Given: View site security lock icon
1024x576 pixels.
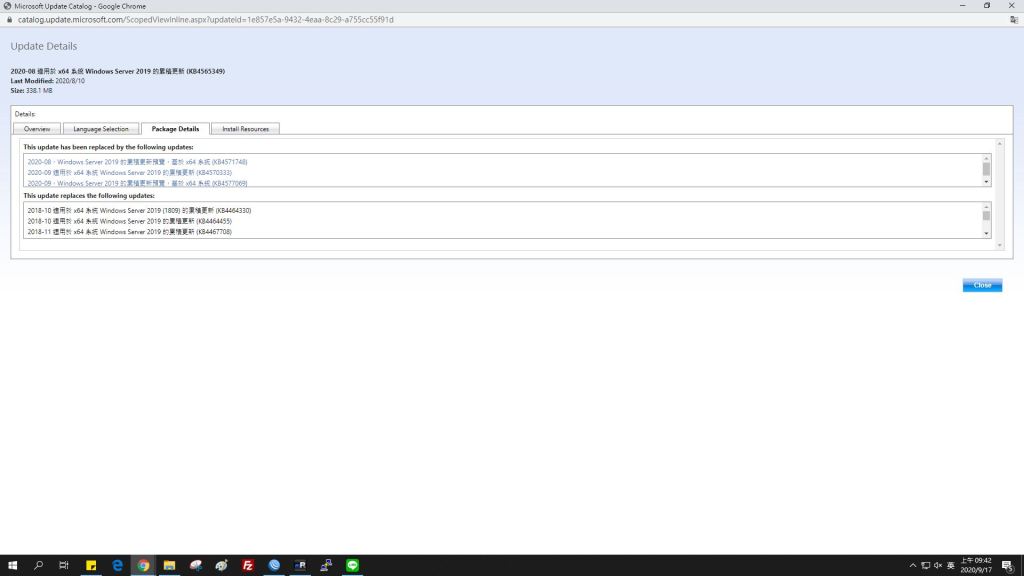Looking at the screenshot, I should tap(10, 19).
